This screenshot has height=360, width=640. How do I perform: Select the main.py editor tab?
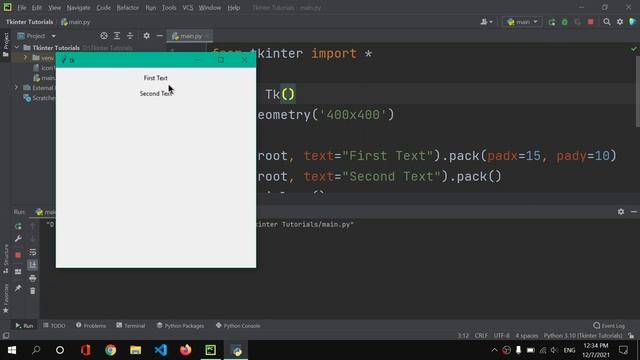190,36
